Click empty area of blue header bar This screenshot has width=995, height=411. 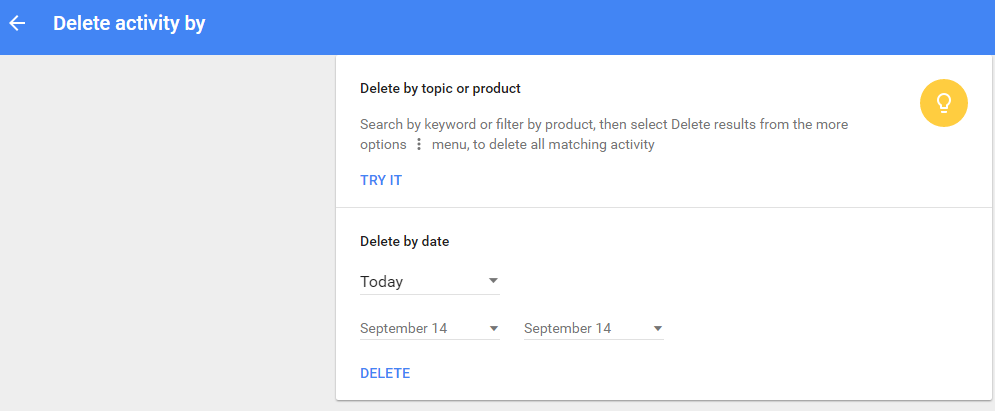coord(600,25)
